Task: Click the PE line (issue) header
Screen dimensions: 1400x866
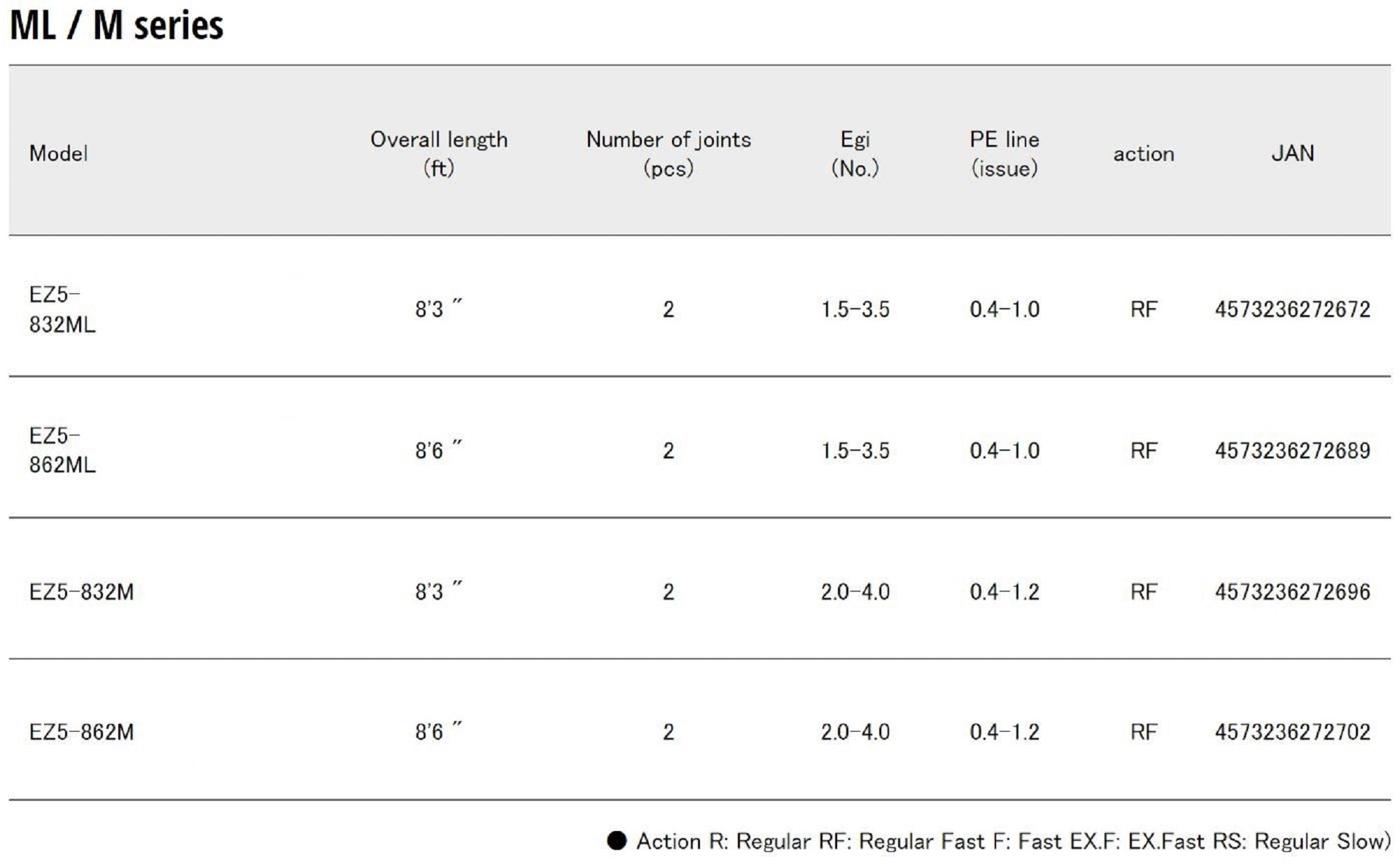Action: 1004,153
